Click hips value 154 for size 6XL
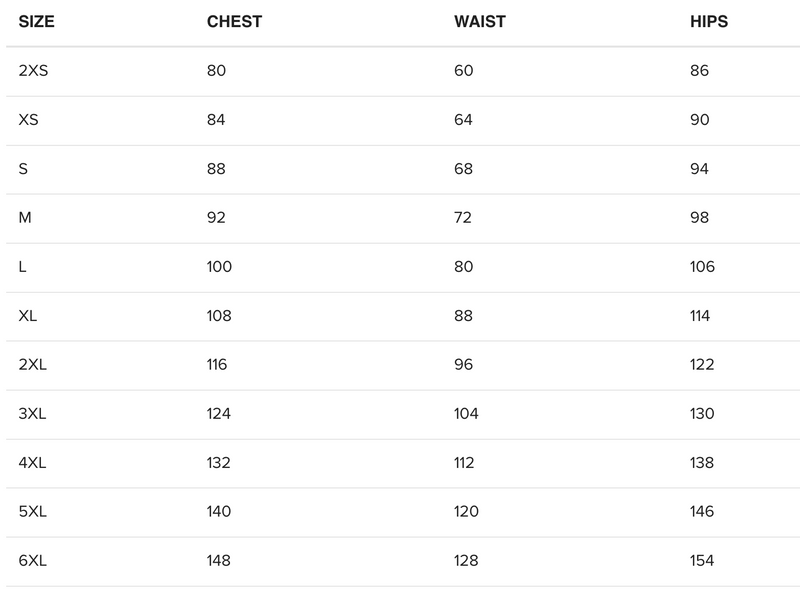The image size is (800, 598). pos(702,561)
